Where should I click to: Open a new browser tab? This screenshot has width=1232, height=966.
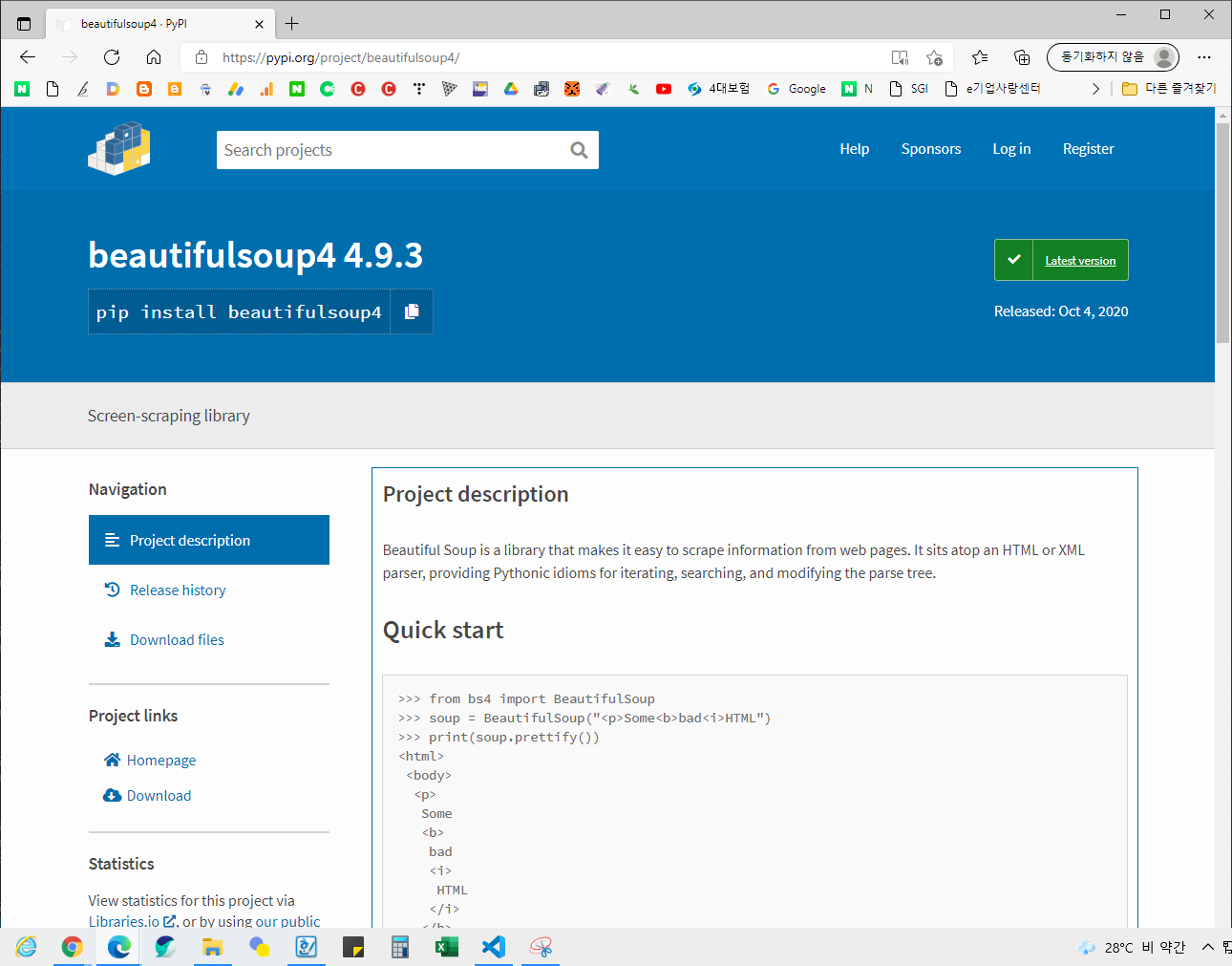(292, 24)
